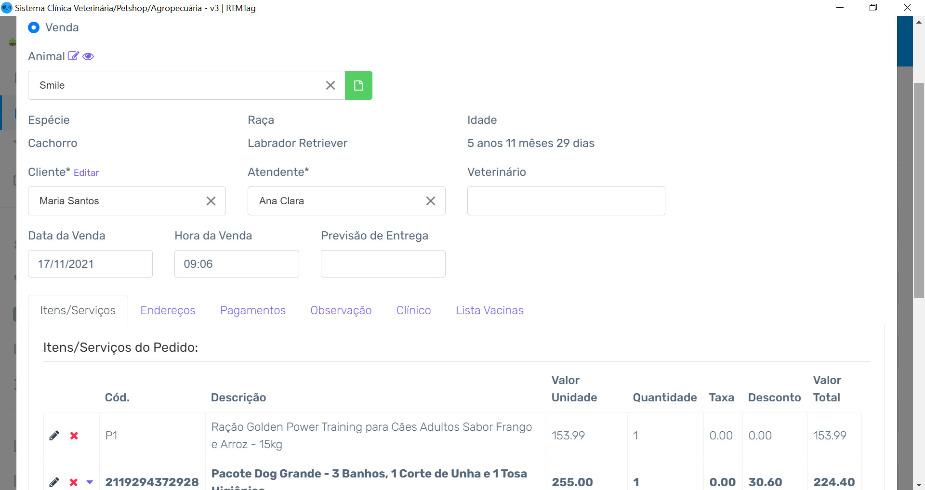Click the 224.40 total value

tap(834, 482)
